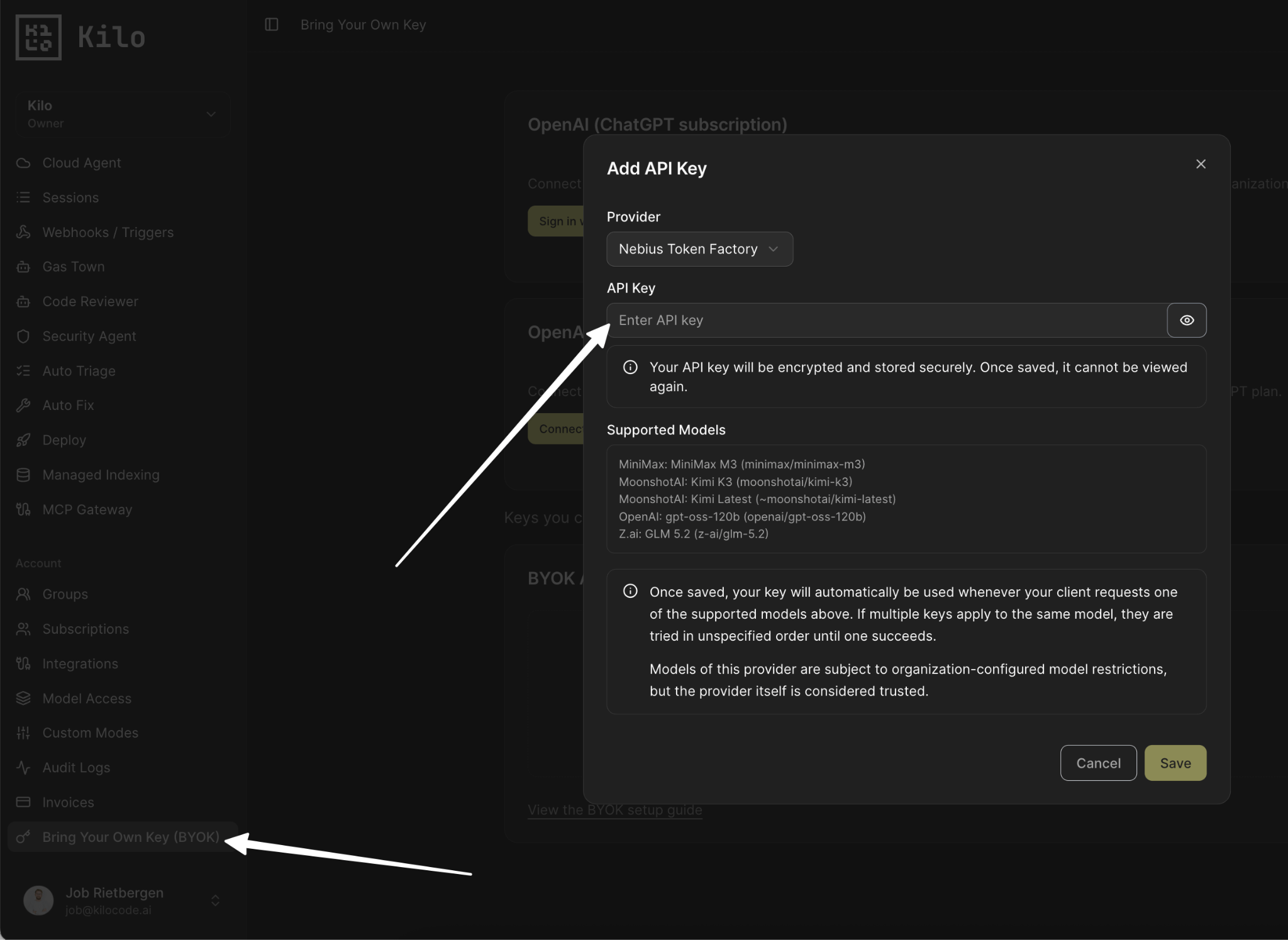Focus the Enter API key field
This screenshot has height=940, width=1288.
[x=887, y=320]
